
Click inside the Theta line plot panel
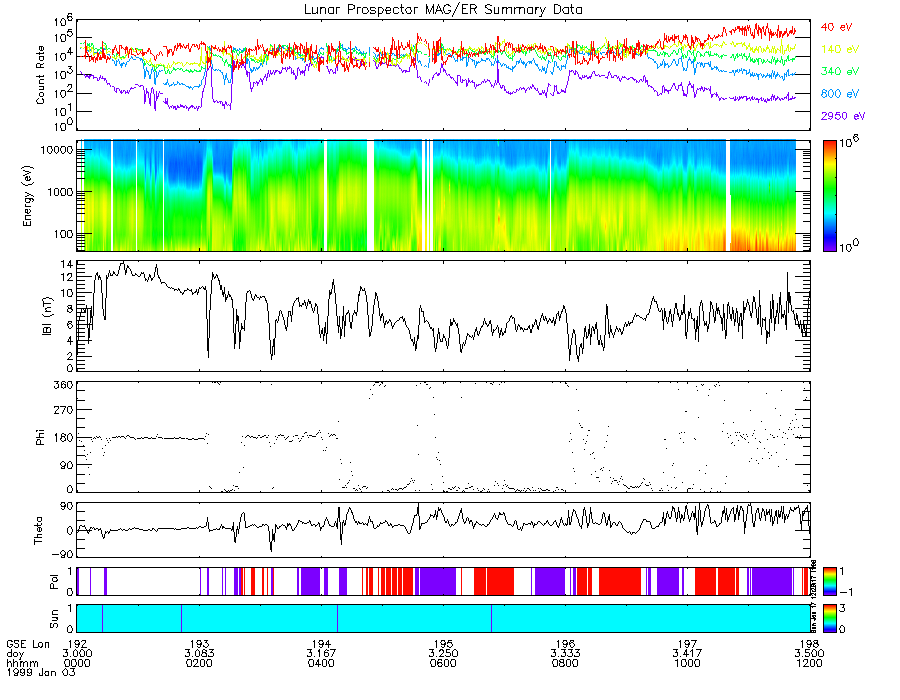443,530
